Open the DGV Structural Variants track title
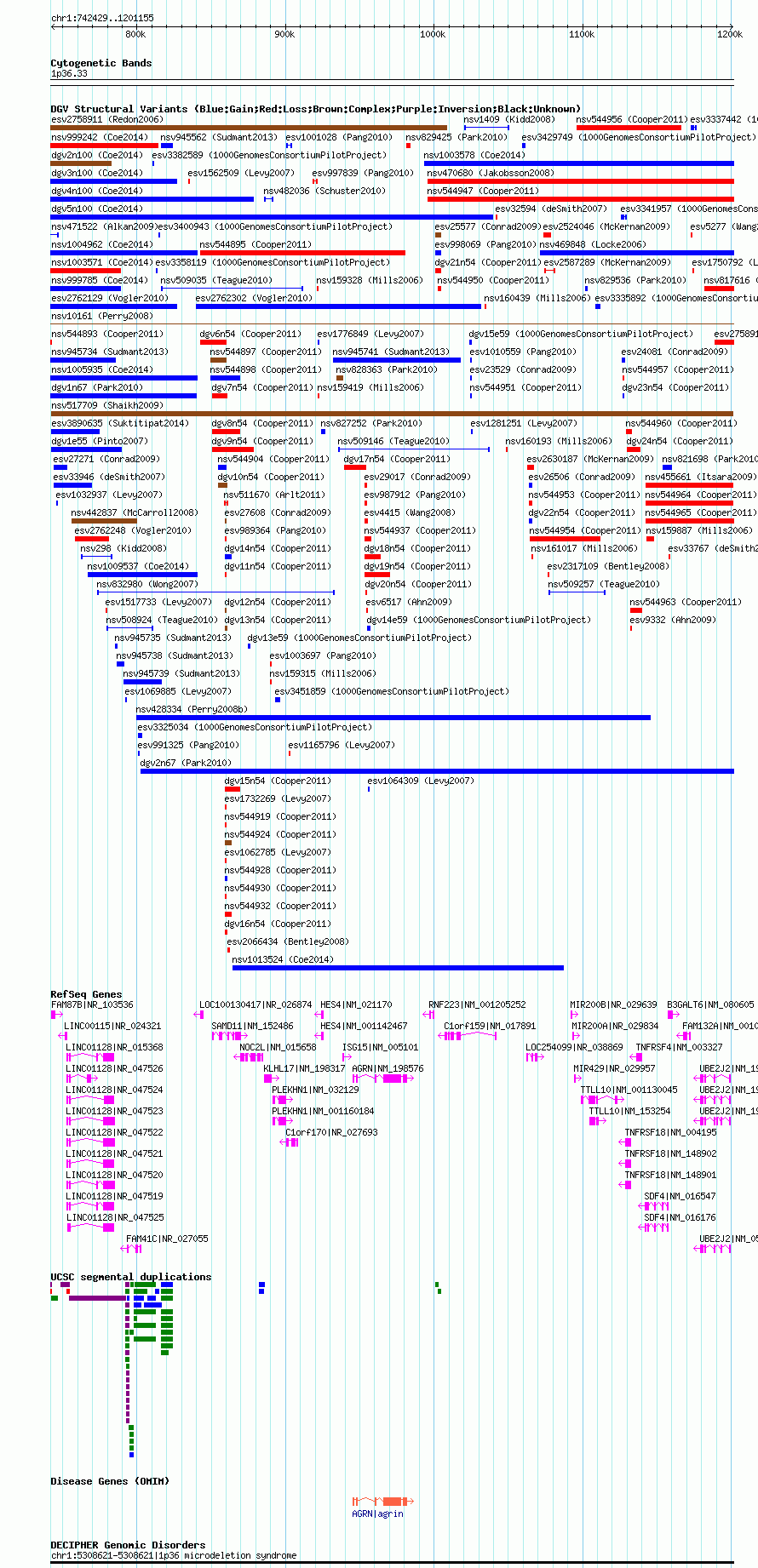758x1568 pixels. pyautogui.click(x=316, y=109)
